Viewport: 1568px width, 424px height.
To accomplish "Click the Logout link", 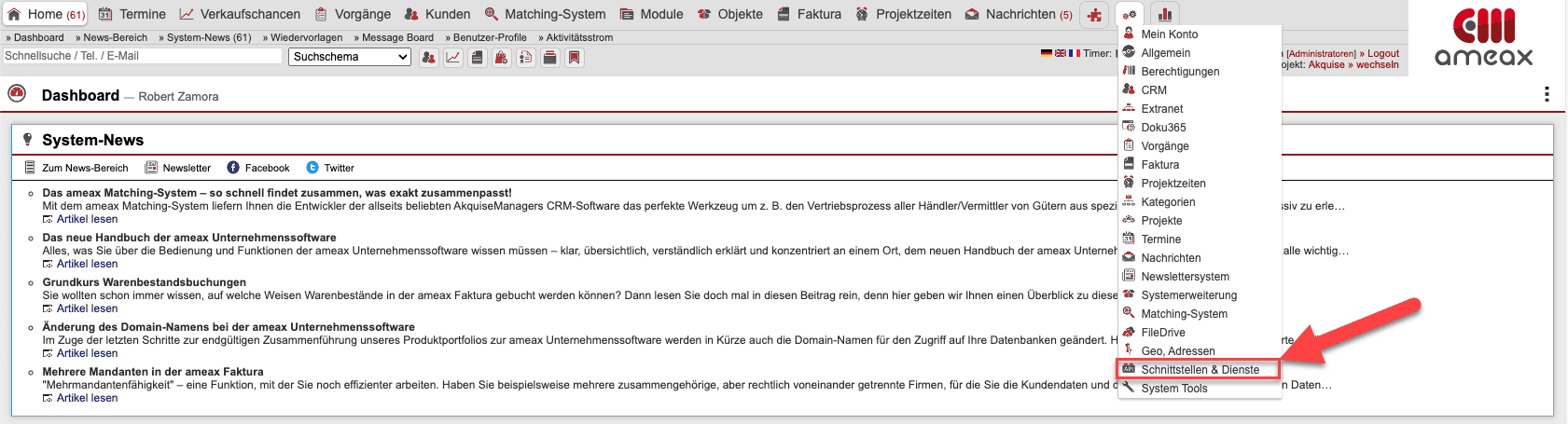I will pyautogui.click(x=1382, y=53).
